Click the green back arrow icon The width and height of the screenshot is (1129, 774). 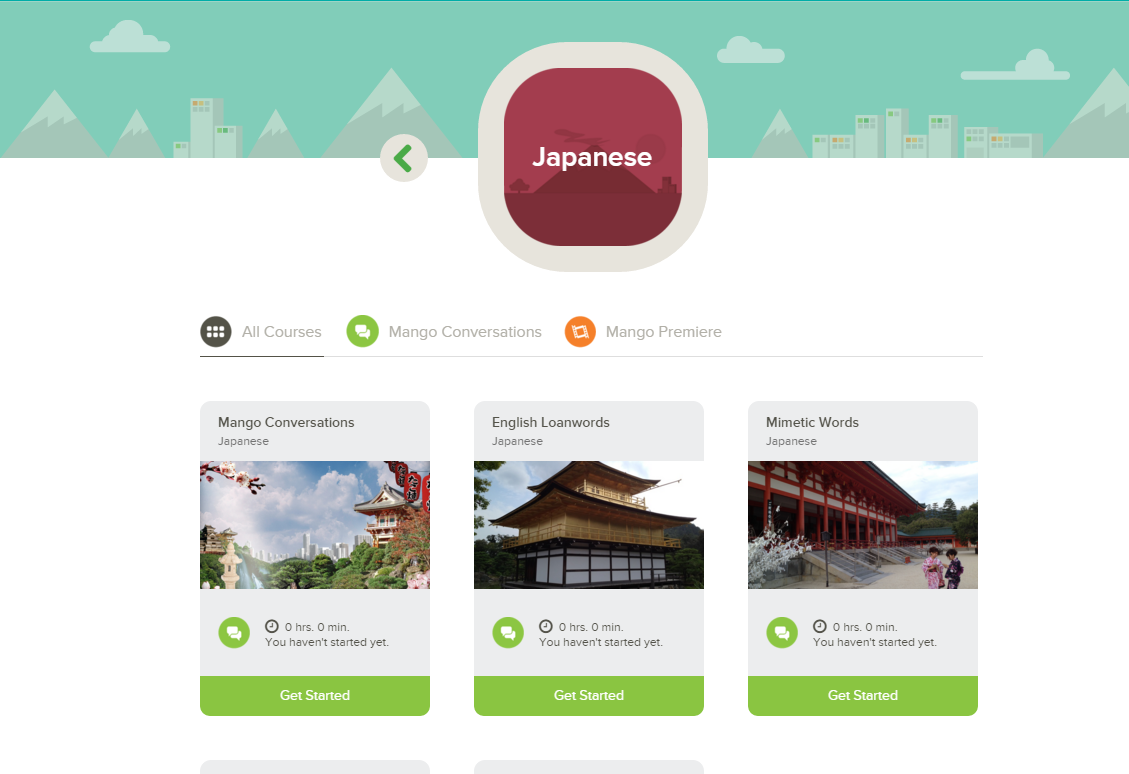click(x=403, y=158)
